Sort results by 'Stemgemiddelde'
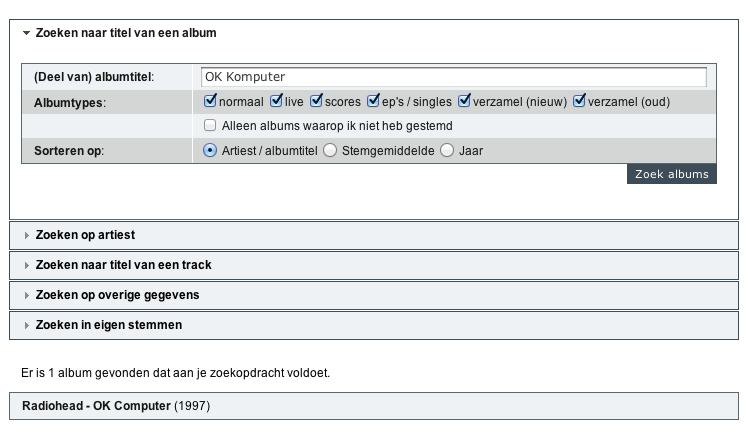Screen dimensions: 745x435 (x=330, y=151)
